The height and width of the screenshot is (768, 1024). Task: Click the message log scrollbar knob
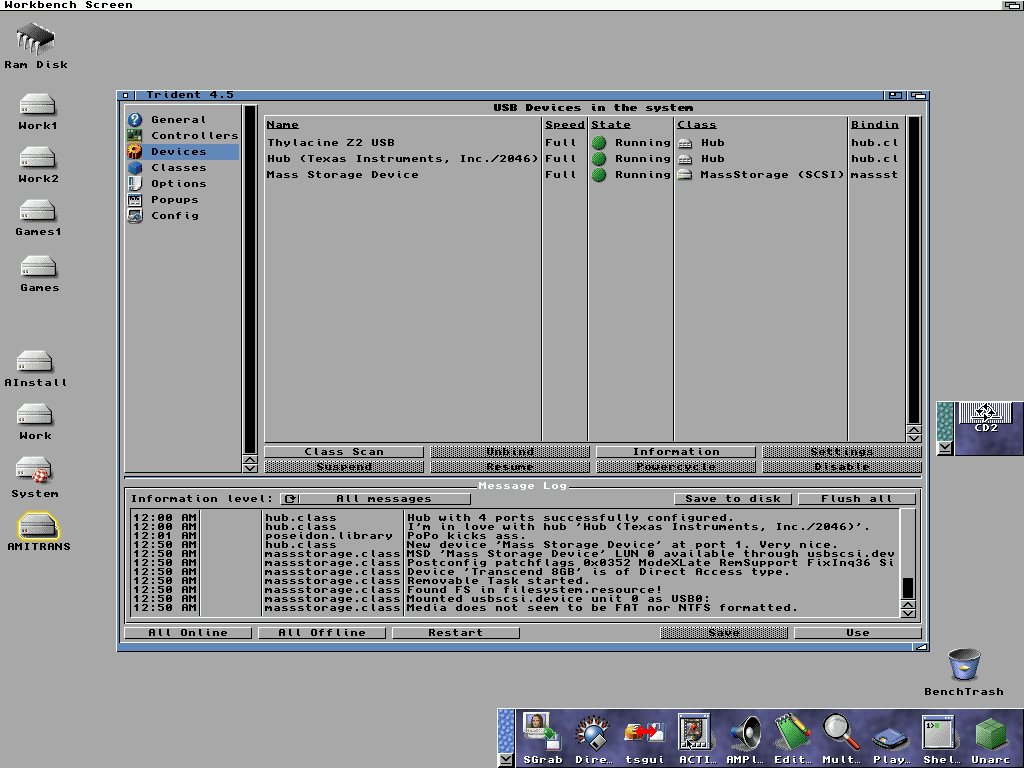[x=908, y=588]
